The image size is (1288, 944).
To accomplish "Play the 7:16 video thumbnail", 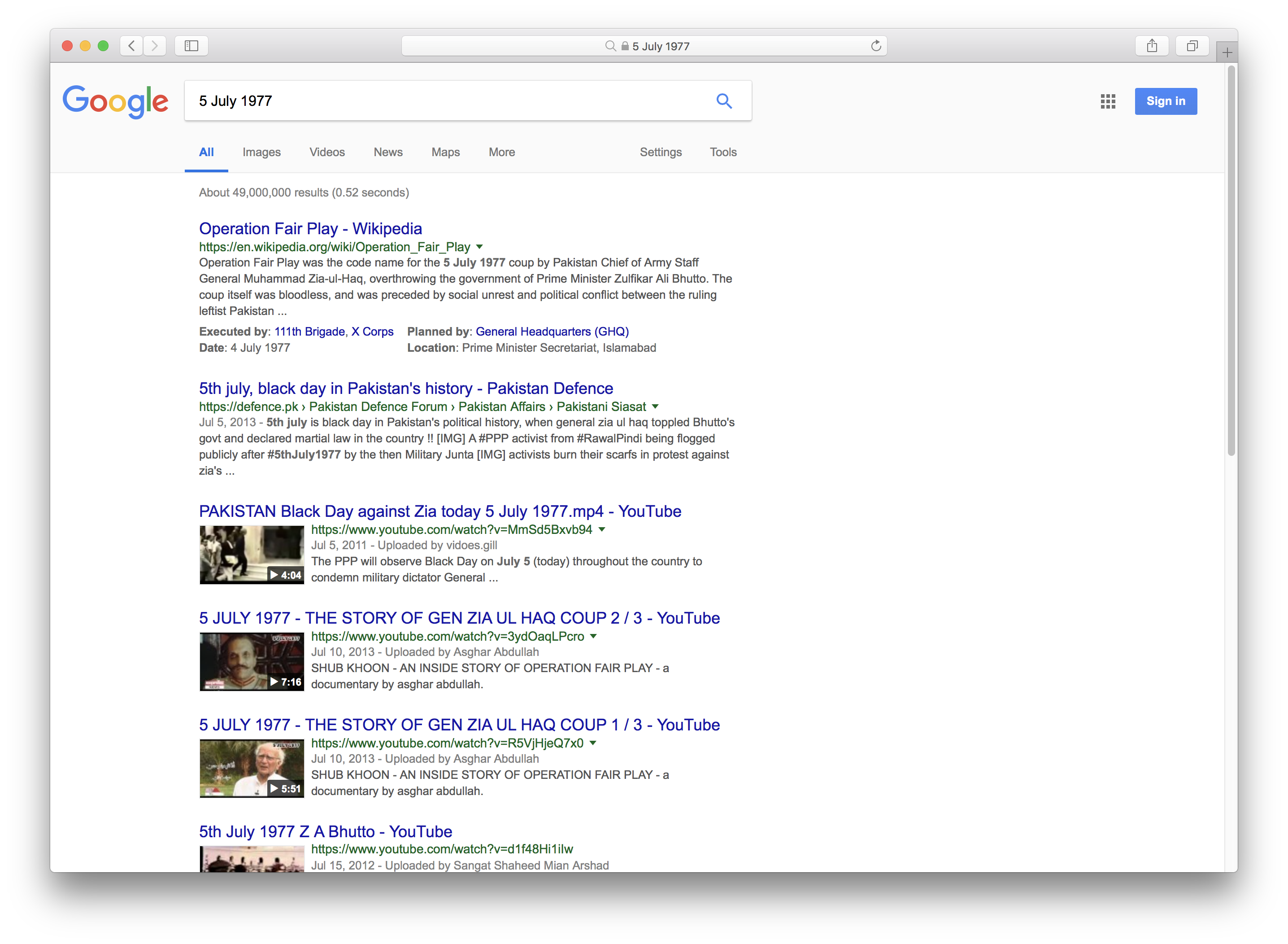I will (x=251, y=662).
